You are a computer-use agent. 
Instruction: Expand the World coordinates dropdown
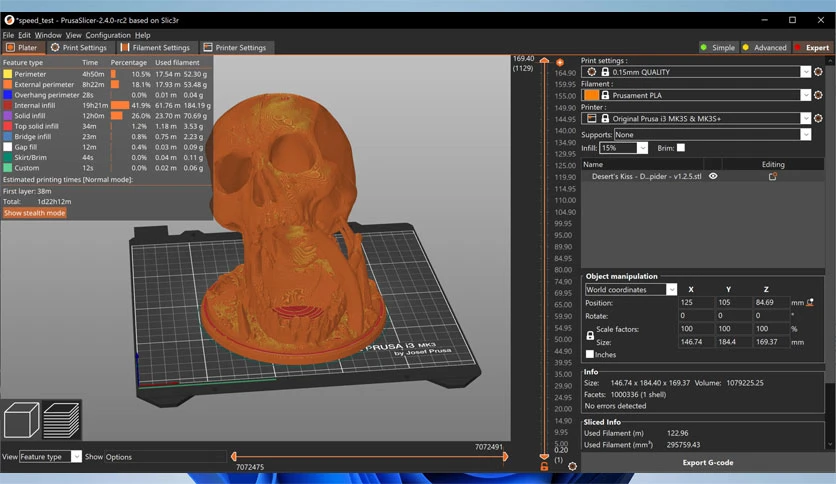[671, 289]
